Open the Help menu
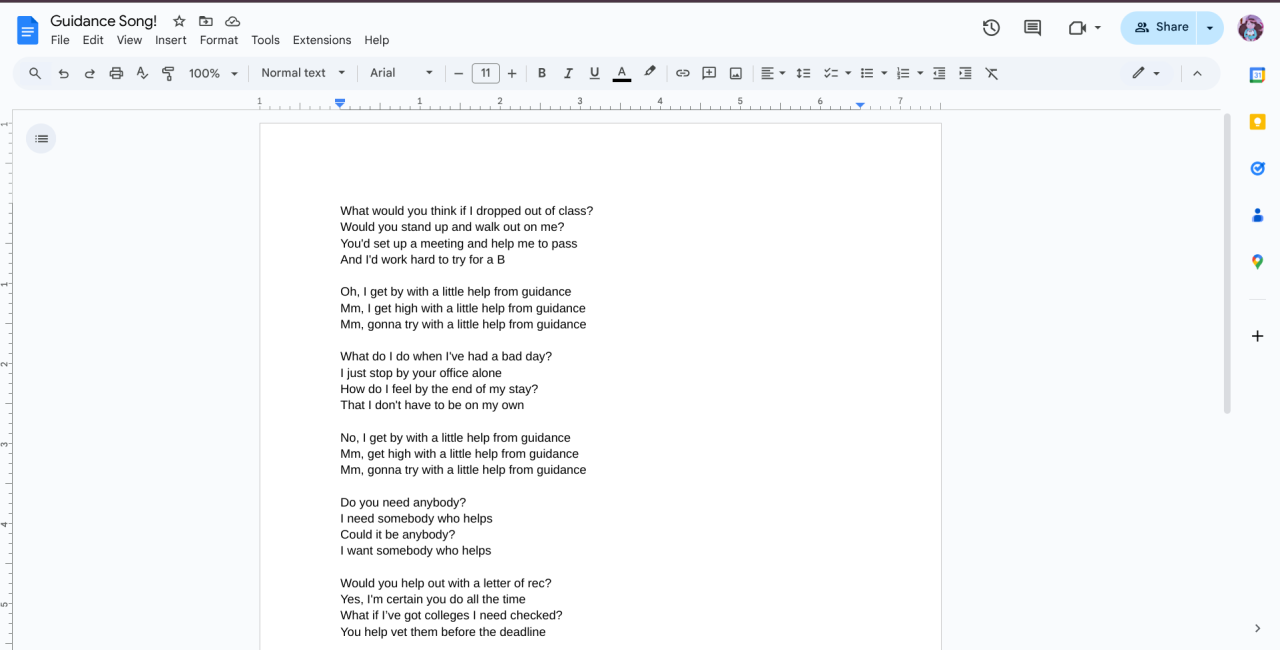 [x=377, y=40]
